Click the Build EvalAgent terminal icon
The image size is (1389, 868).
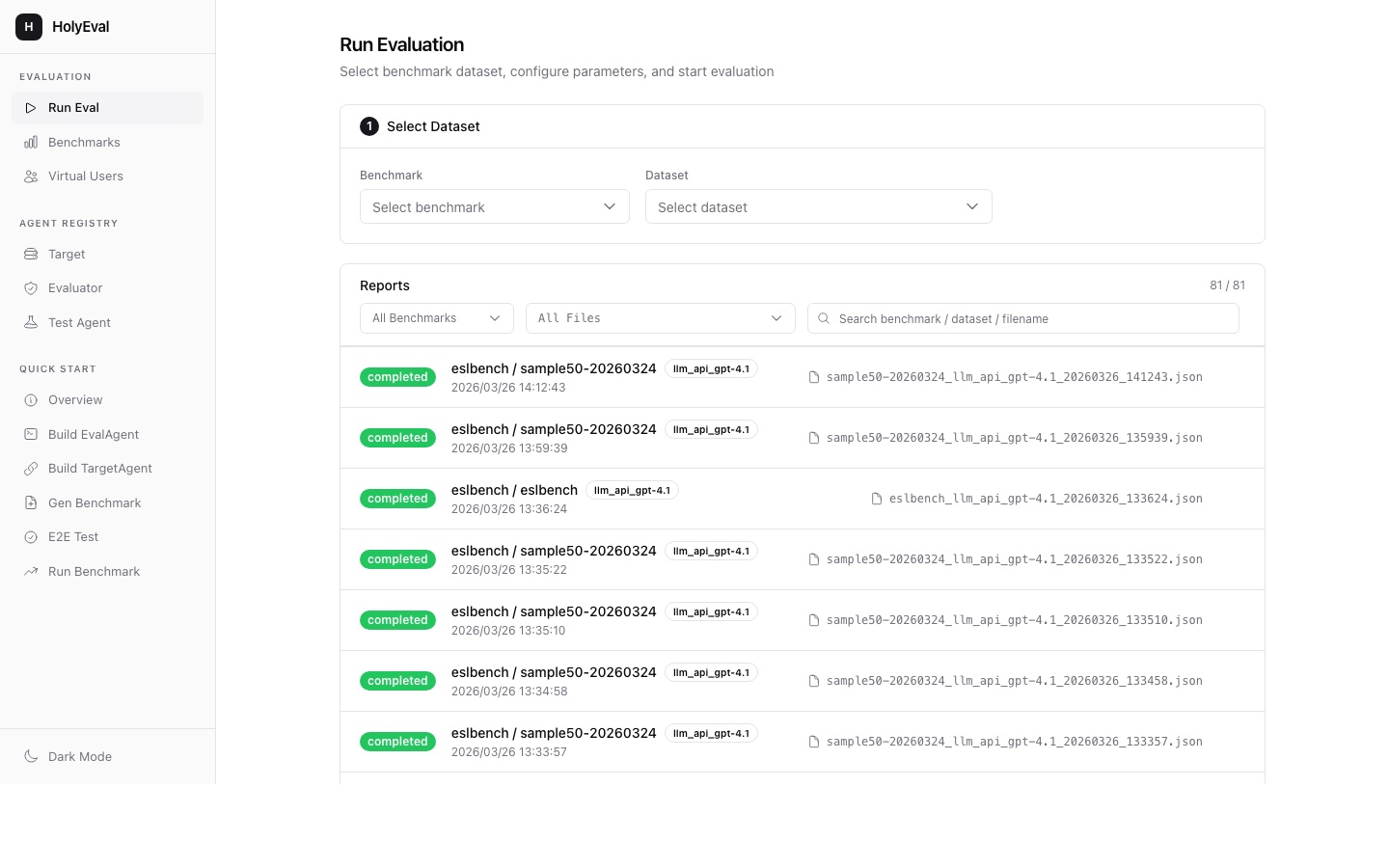pos(31,435)
